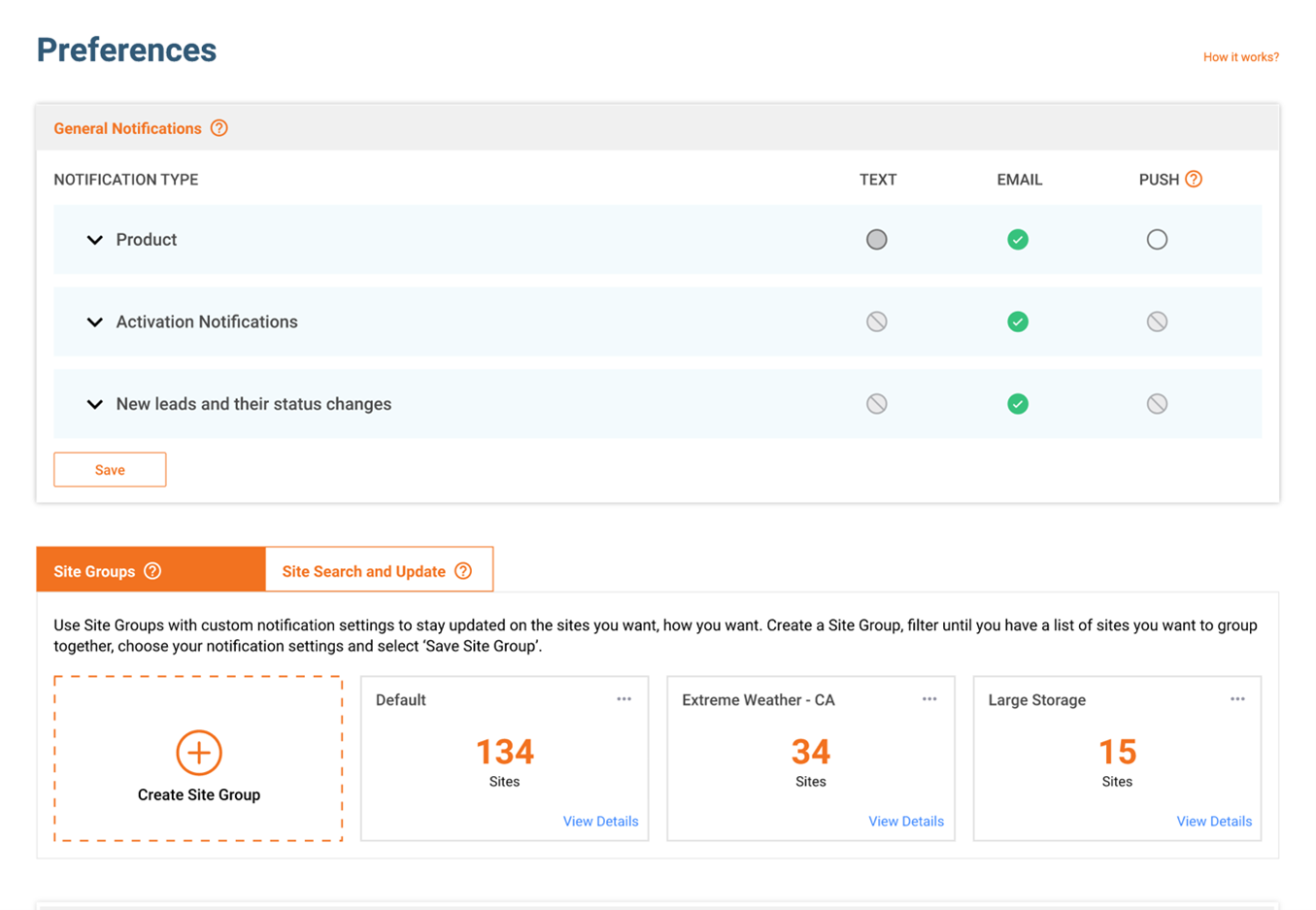Switch to Site Search and Update tab

tap(379, 570)
